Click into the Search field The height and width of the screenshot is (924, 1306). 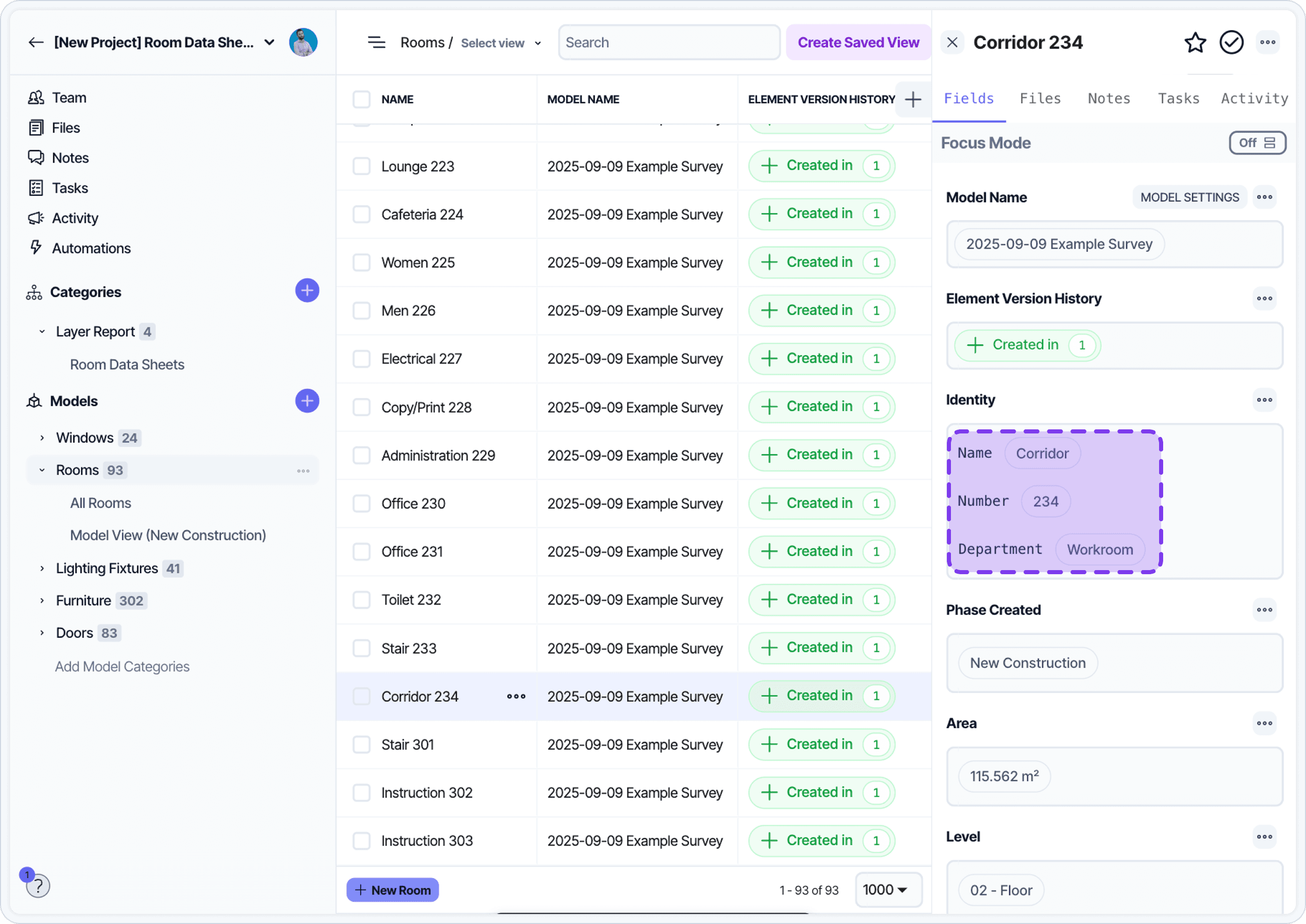tap(669, 43)
